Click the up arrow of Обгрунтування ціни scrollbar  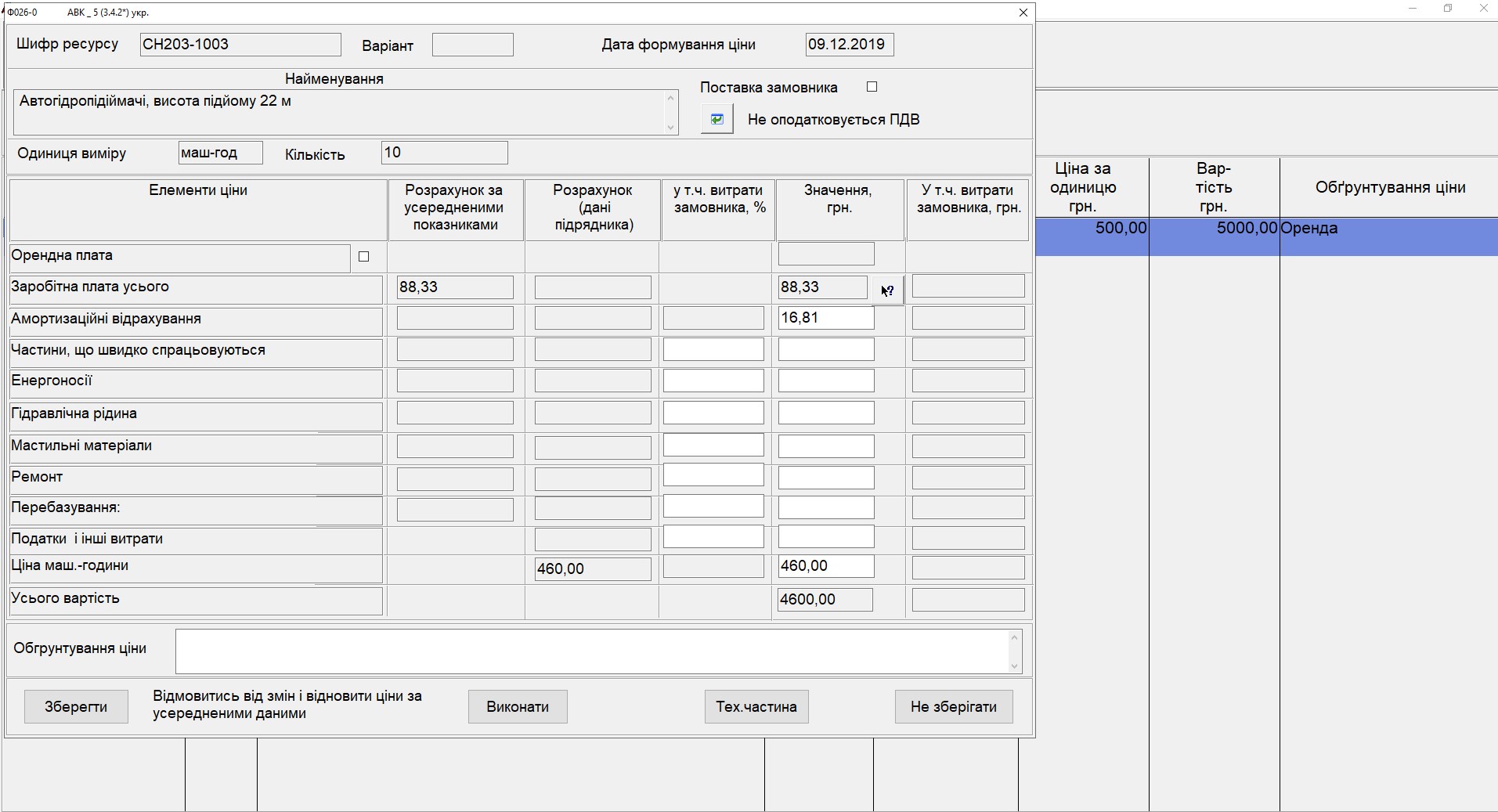pyautogui.click(x=1015, y=637)
